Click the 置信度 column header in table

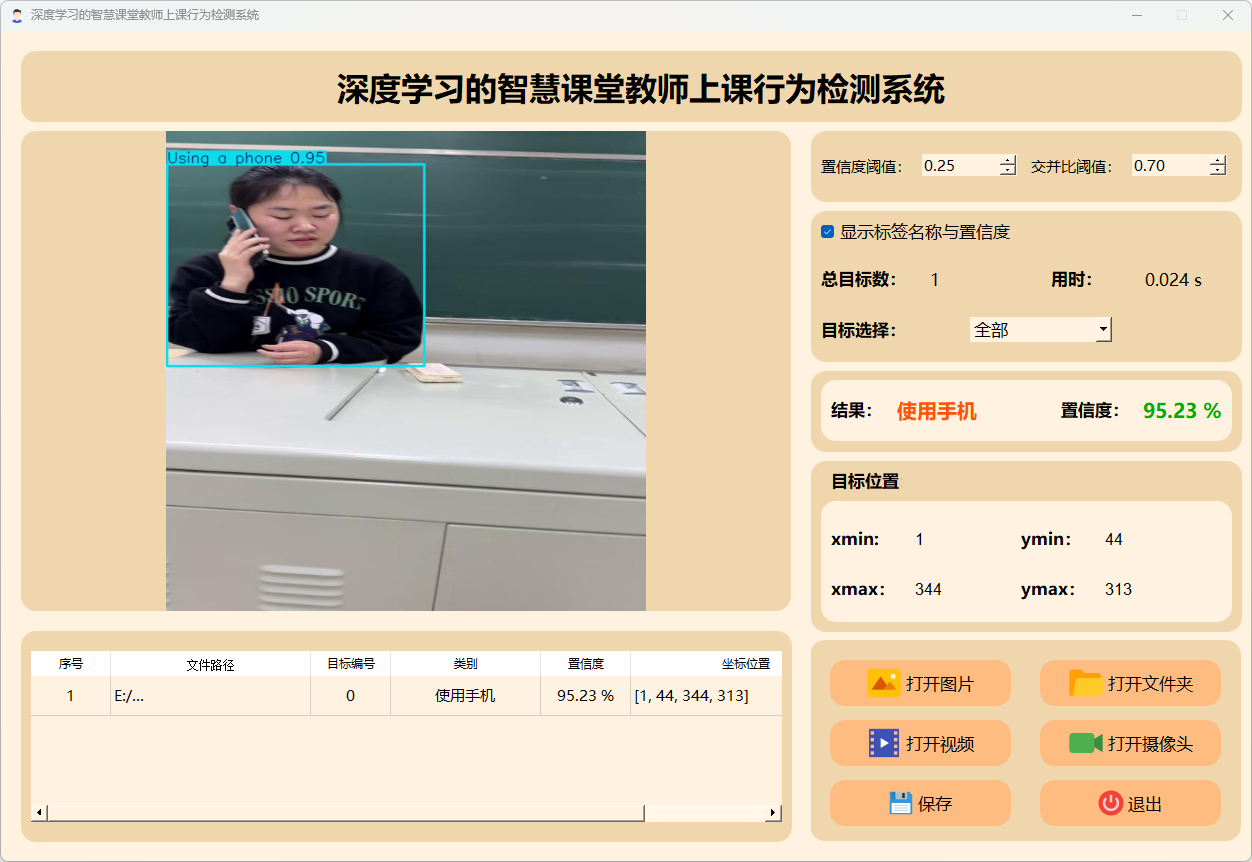(x=585, y=664)
